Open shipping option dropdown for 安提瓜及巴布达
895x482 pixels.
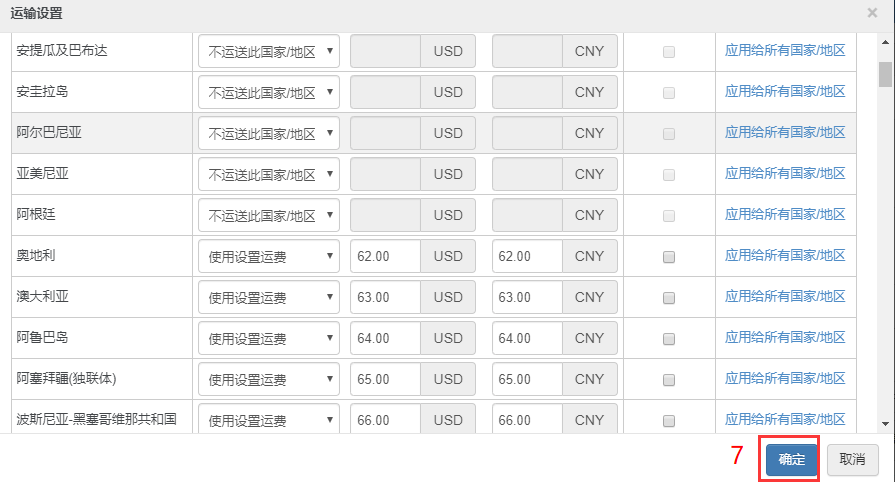(269, 51)
